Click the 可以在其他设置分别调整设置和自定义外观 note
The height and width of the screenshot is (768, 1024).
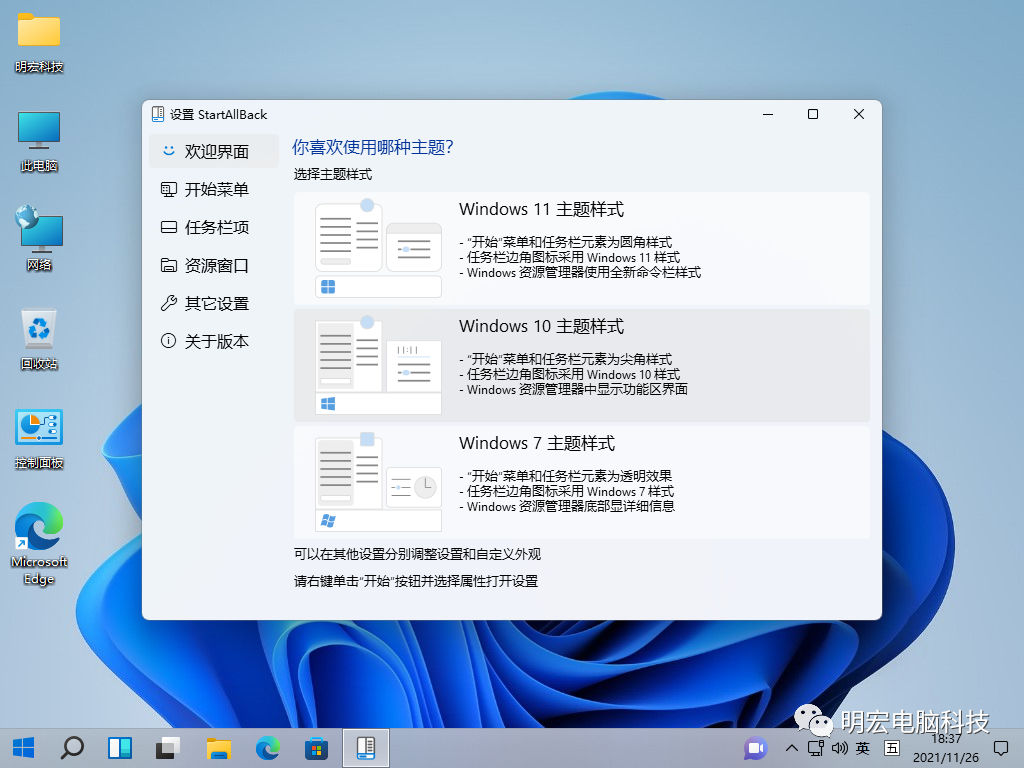click(x=417, y=554)
